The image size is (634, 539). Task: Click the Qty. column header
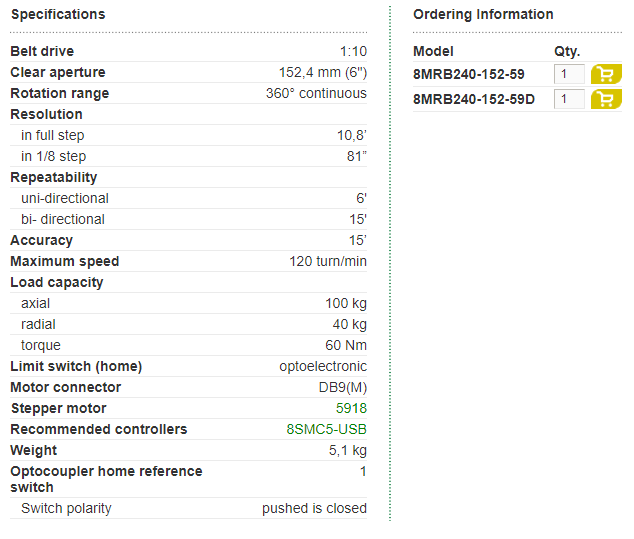(x=567, y=51)
